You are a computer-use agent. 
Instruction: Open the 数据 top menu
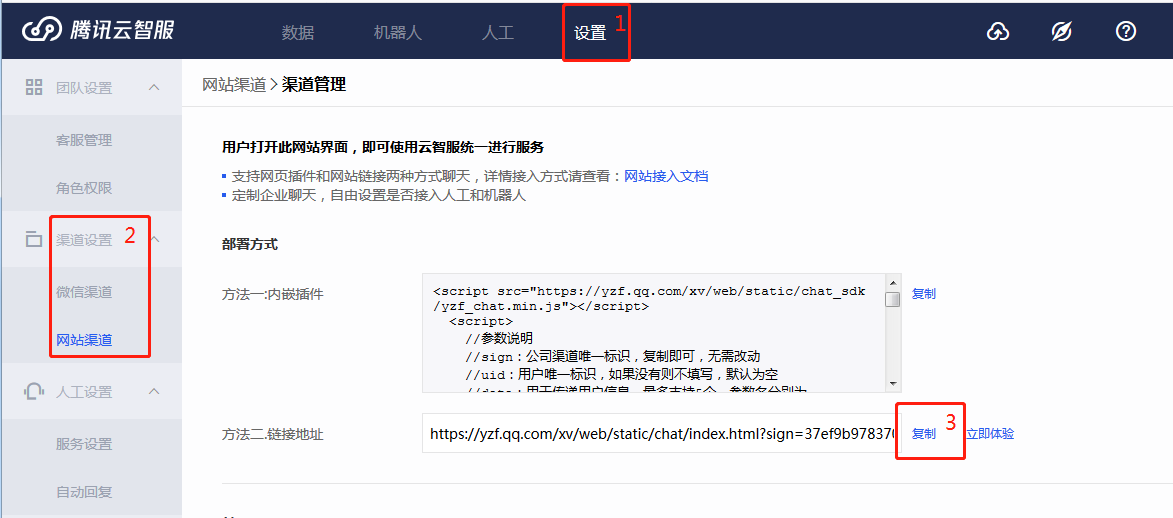pyautogui.click(x=298, y=33)
